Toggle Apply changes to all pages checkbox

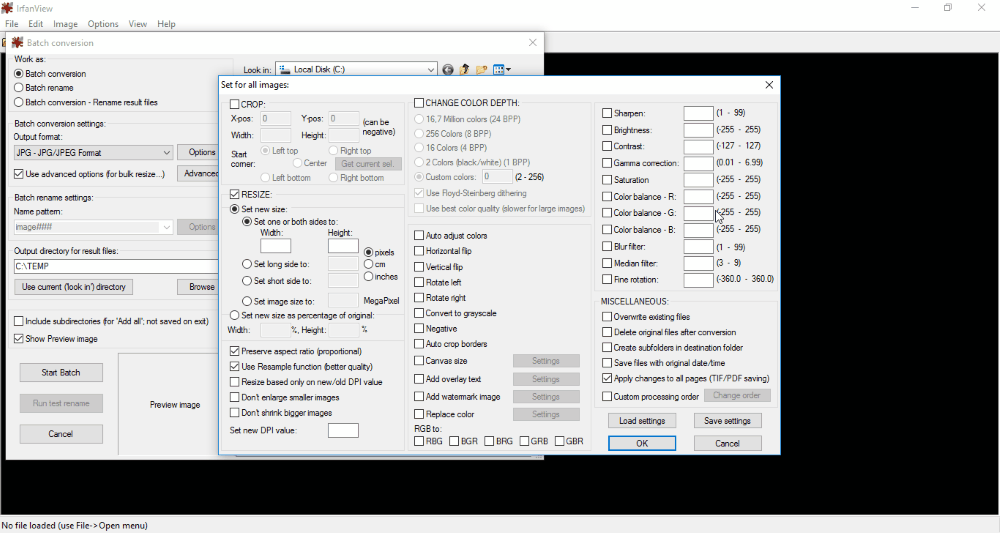tap(607, 378)
